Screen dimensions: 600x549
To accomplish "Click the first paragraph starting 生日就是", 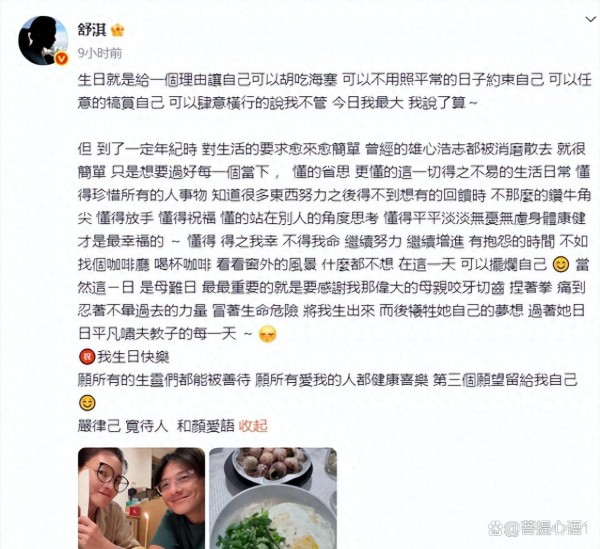I will point(335,91).
